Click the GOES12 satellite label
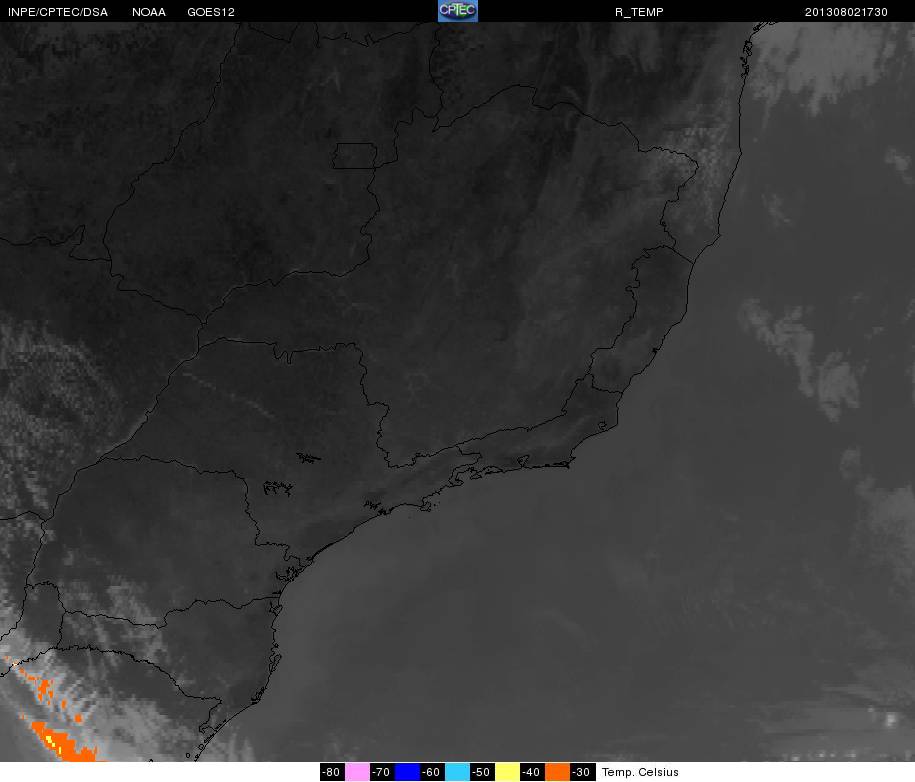915x782 pixels. (211, 12)
